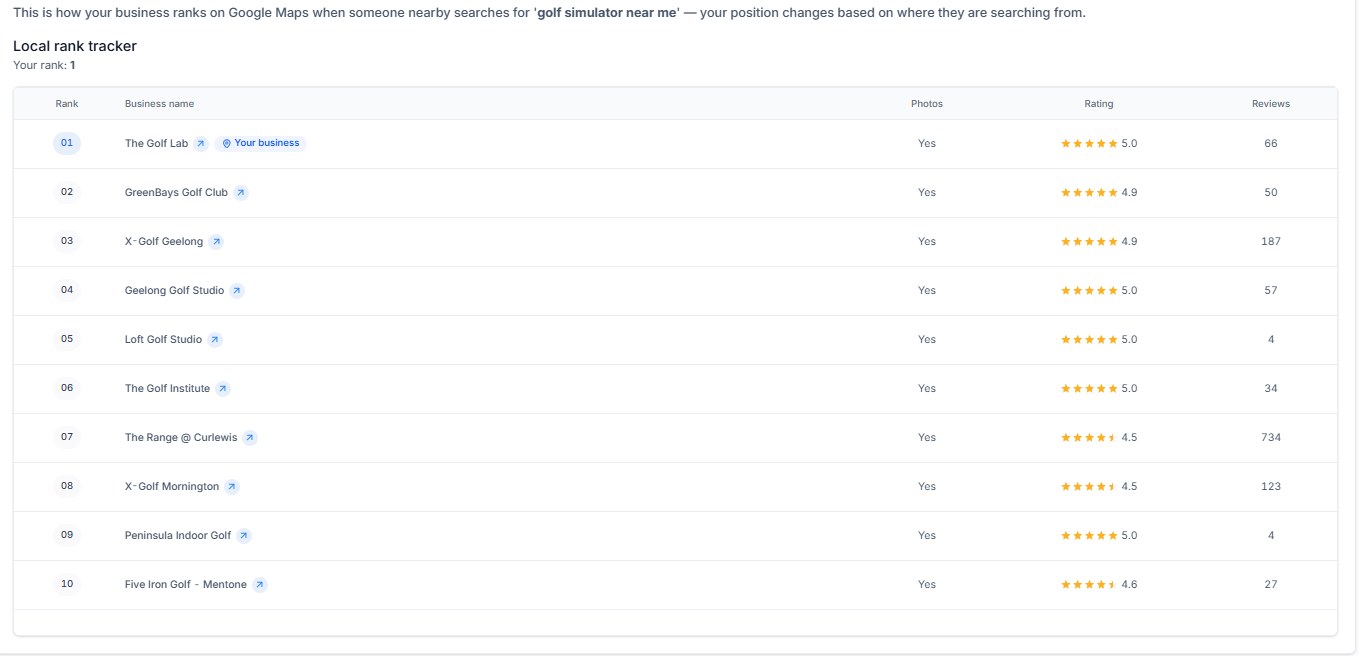
Task: Click 'Five Iron Golf - Mentone' business name
Action: [x=186, y=584]
